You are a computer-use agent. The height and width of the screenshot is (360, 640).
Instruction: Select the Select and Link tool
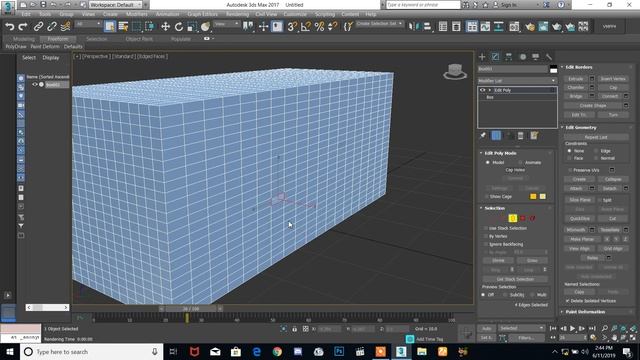click(38, 27)
